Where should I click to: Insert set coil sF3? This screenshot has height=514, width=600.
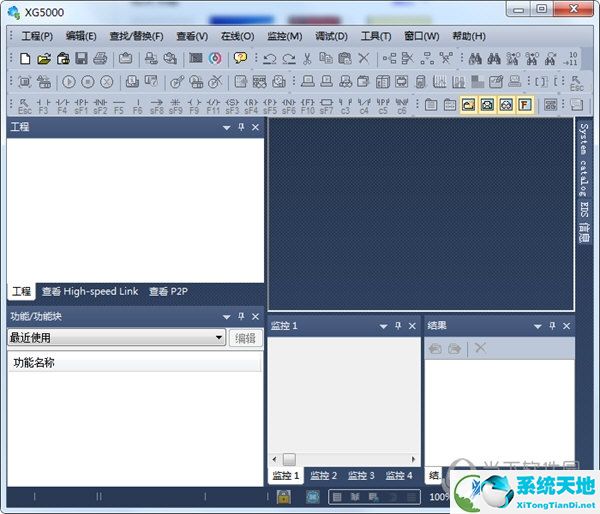click(232, 106)
